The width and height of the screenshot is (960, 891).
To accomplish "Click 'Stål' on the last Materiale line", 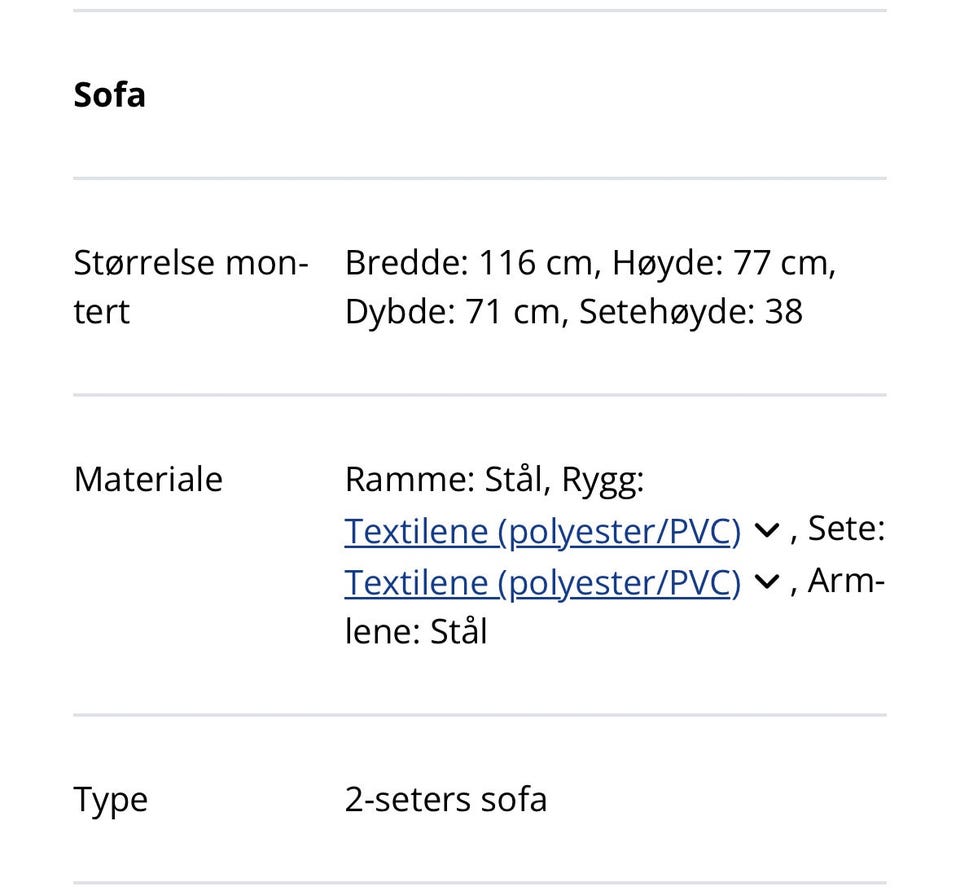I will point(458,632).
